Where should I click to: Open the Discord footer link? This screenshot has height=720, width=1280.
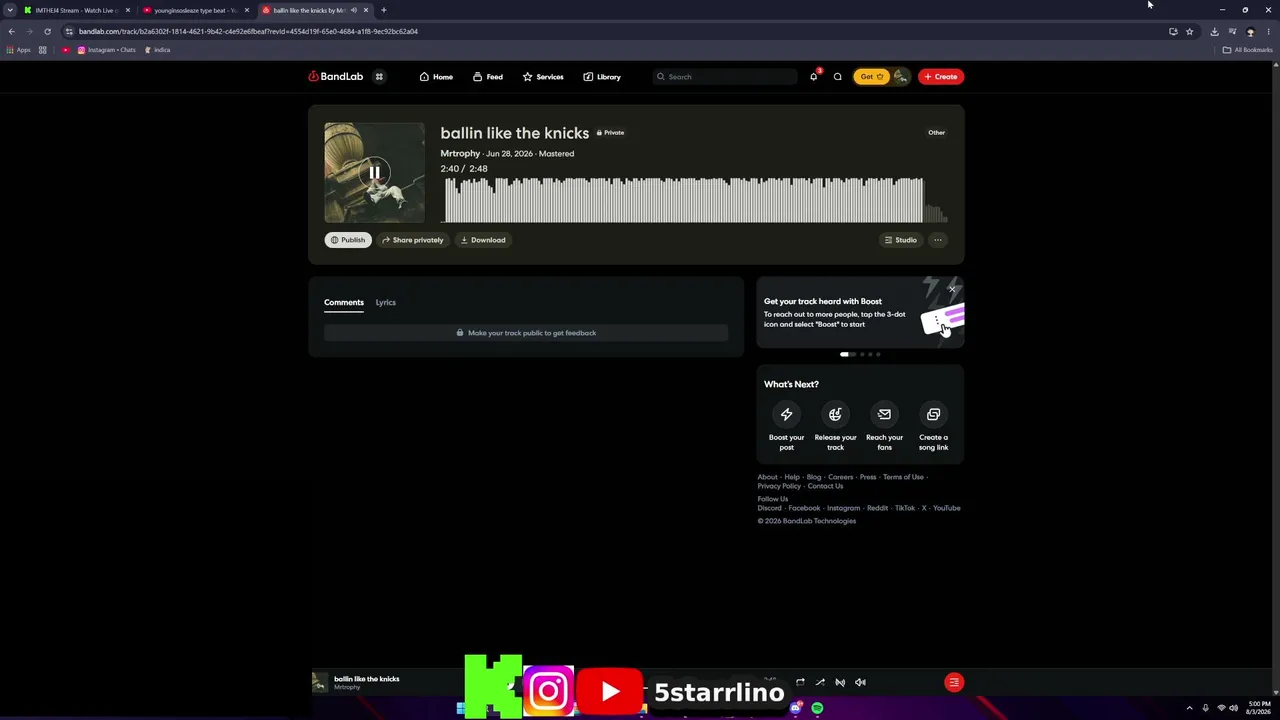tap(769, 508)
